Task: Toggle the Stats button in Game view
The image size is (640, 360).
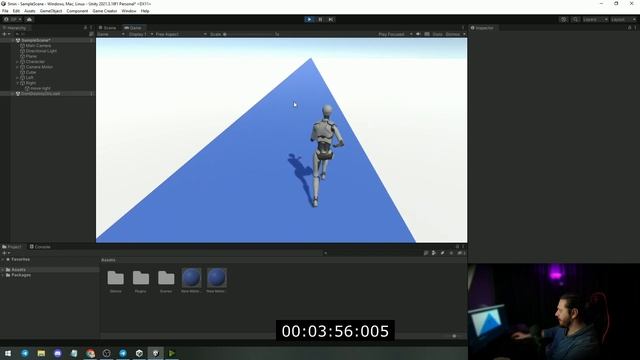Action: (x=437, y=34)
